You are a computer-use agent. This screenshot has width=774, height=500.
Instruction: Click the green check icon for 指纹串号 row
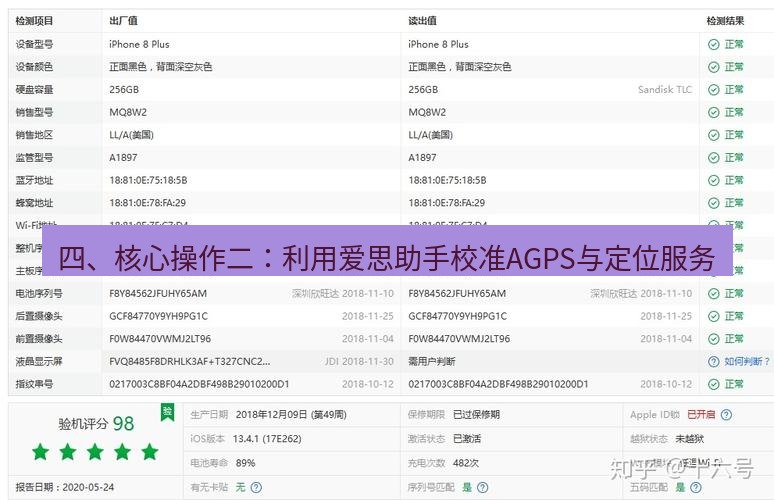click(713, 385)
